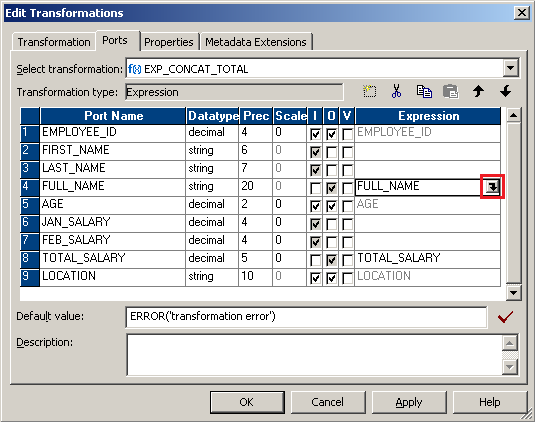The image size is (535, 422).
Task: Click the ports table vertical scrollbar track
Action: point(513,204)
